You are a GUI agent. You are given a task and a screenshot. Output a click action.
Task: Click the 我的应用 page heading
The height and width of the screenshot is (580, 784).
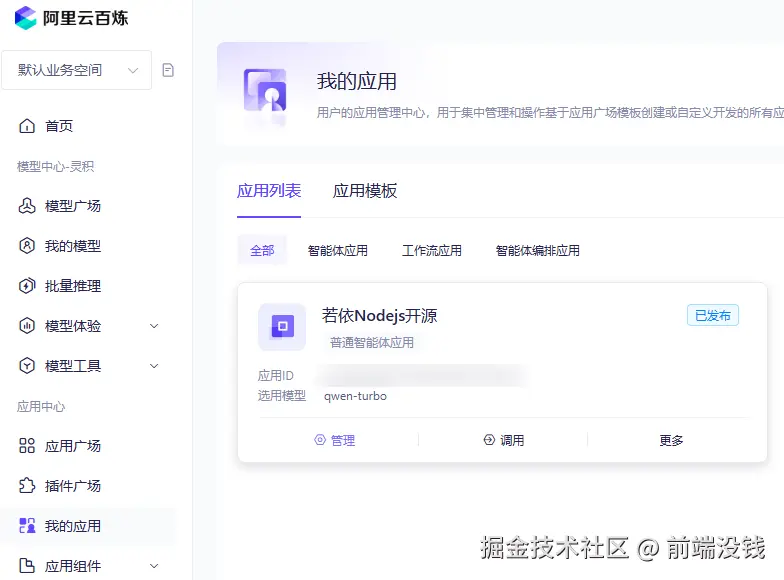point(357,82)
